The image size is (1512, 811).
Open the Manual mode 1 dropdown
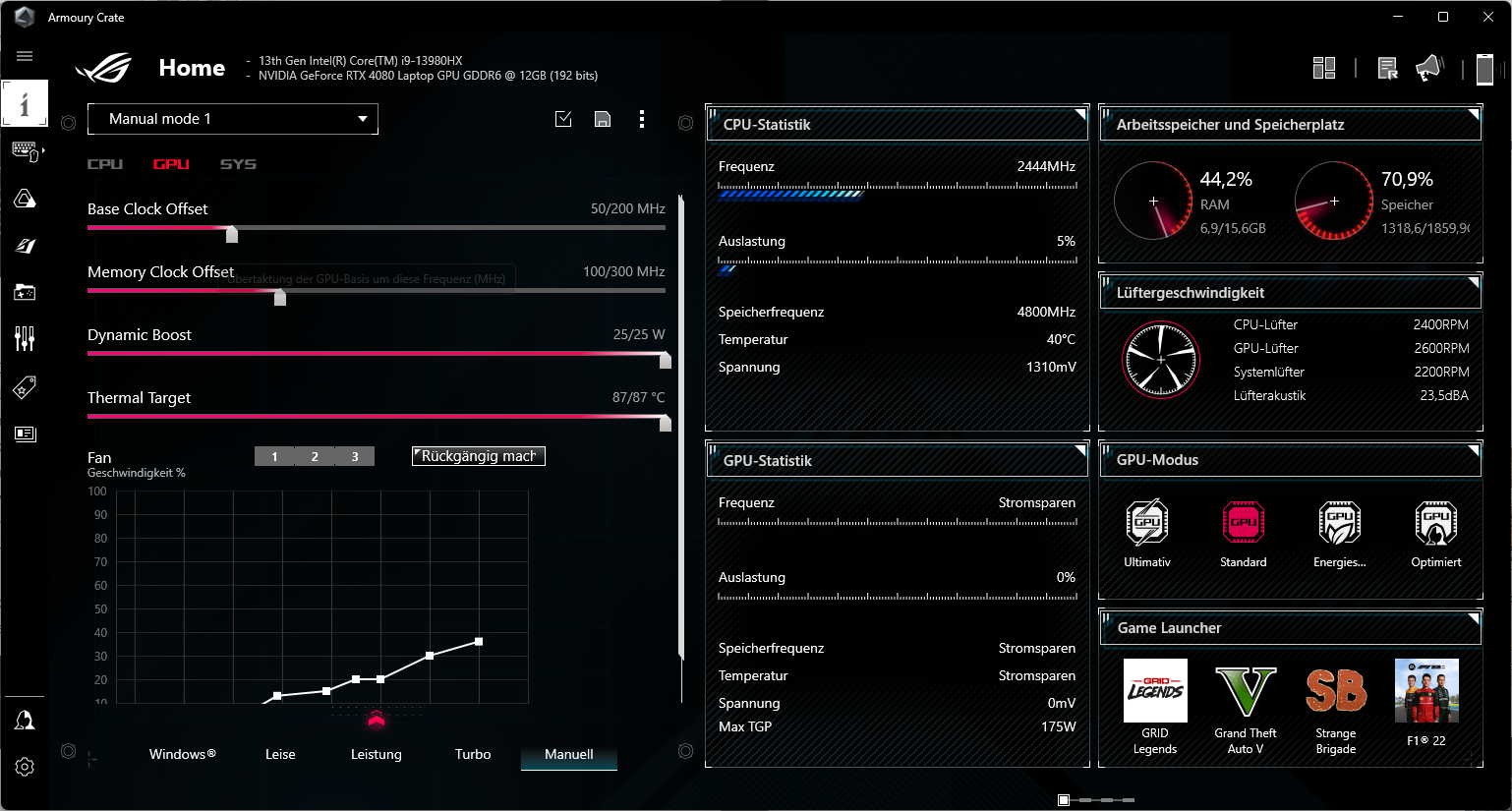[233, 119]
